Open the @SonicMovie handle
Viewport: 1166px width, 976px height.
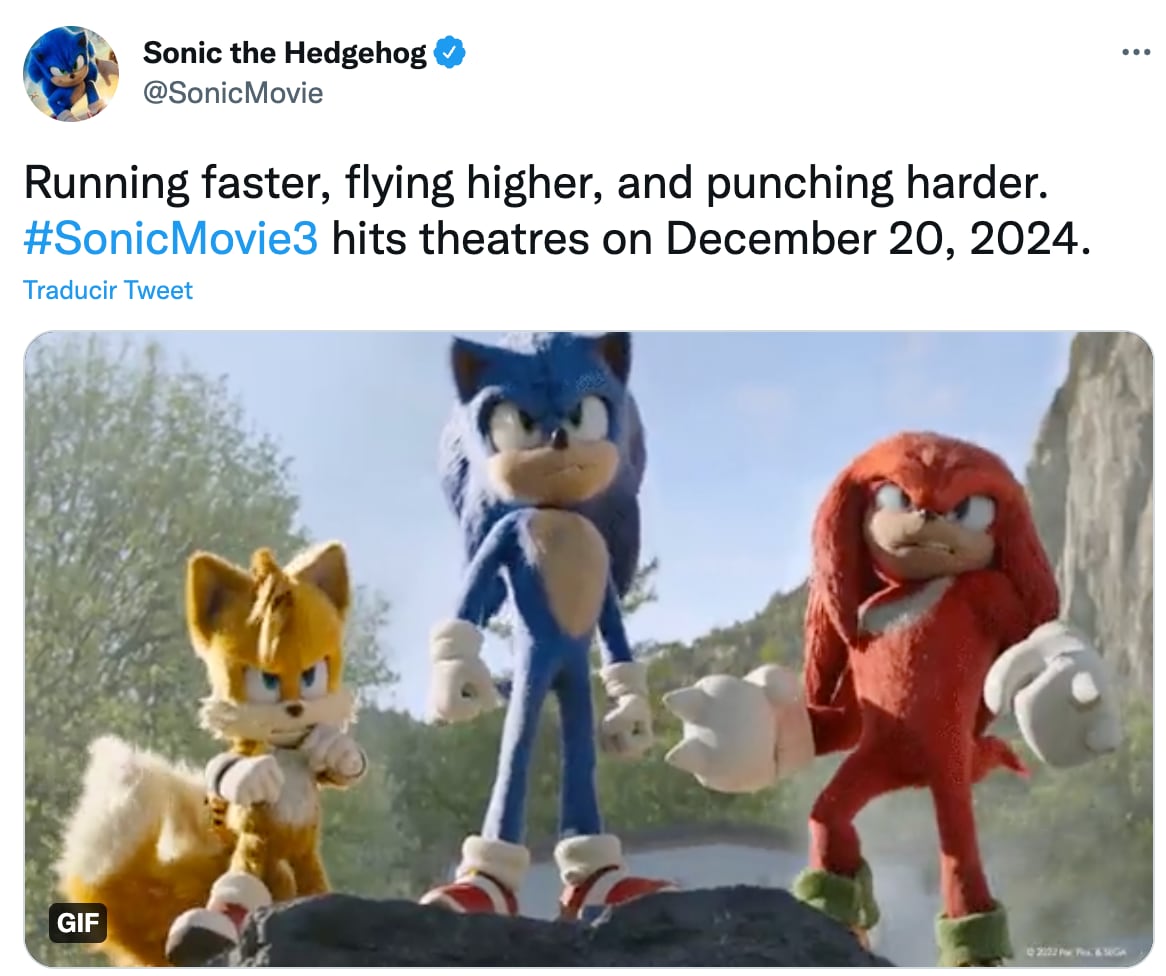pyautogui.click(x=235, y=92)
